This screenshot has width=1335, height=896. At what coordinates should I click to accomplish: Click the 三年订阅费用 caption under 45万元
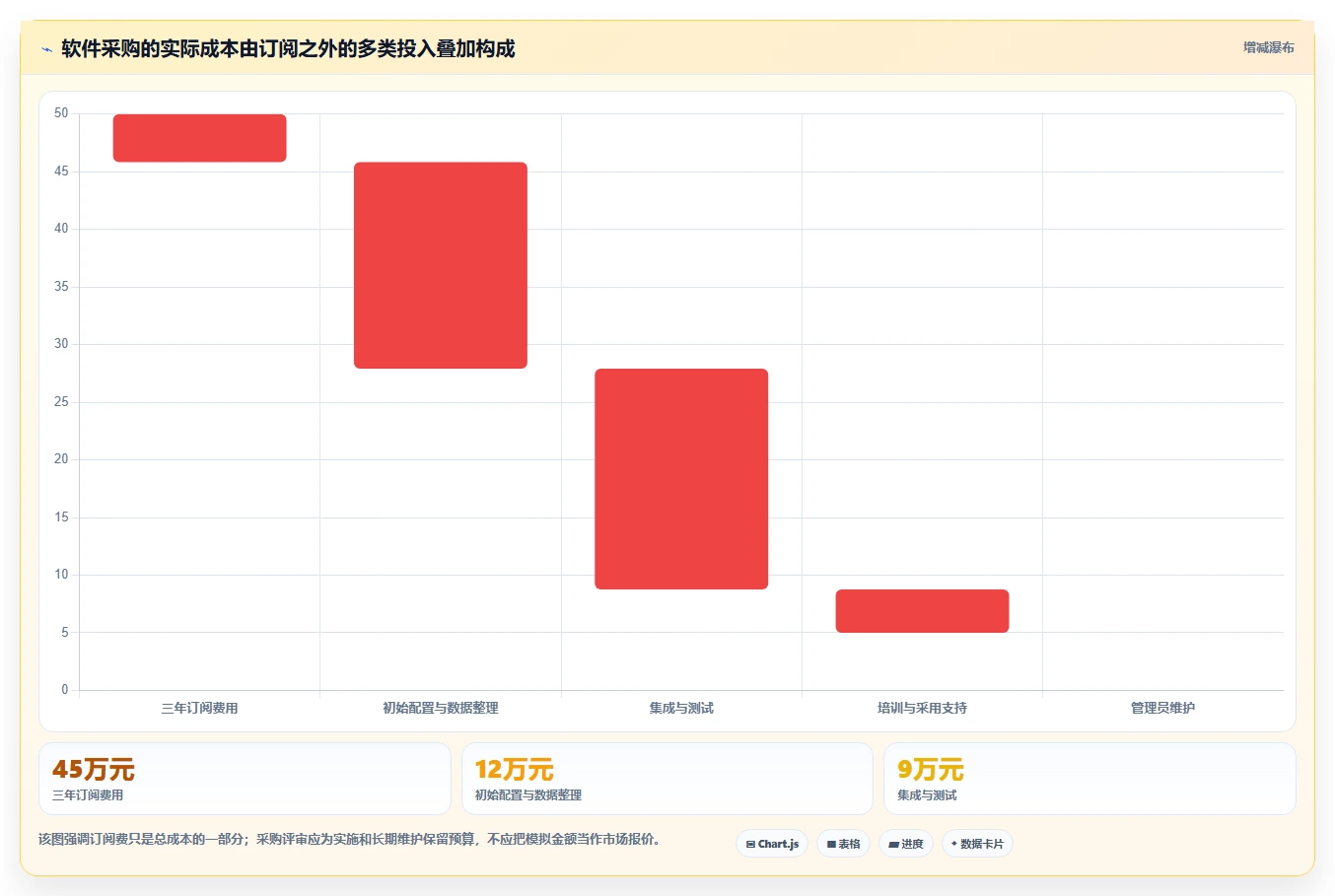(x=88, y=795)
